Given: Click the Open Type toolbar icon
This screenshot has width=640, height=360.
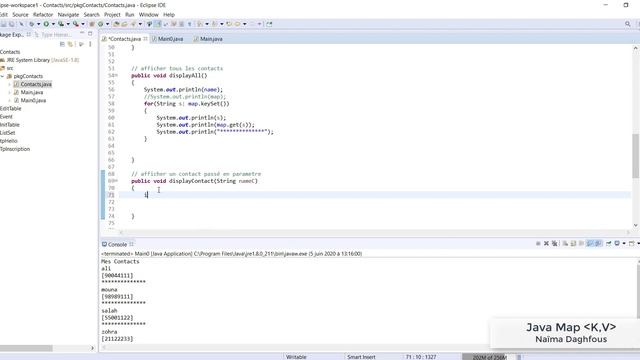Looking at the screenshot, I should pos(116,24).
